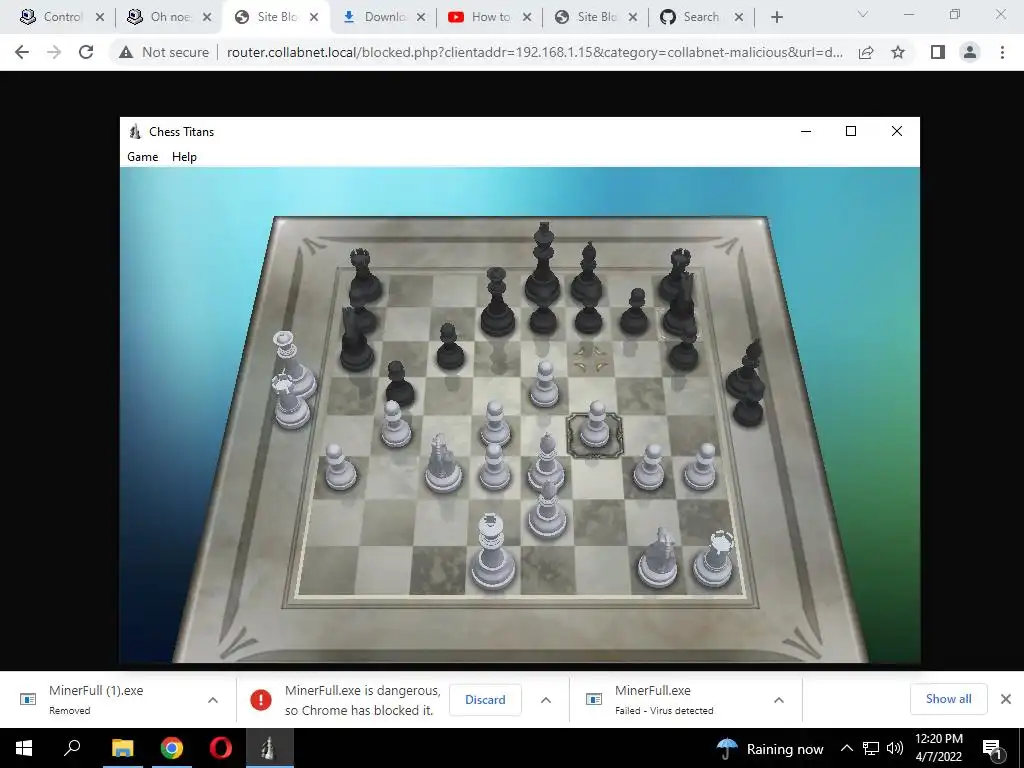Viewport: 1024px width, 768px height.
Task: Expand options for dangerous MinerFull.exe download
Action: click(x=546, y=700)
